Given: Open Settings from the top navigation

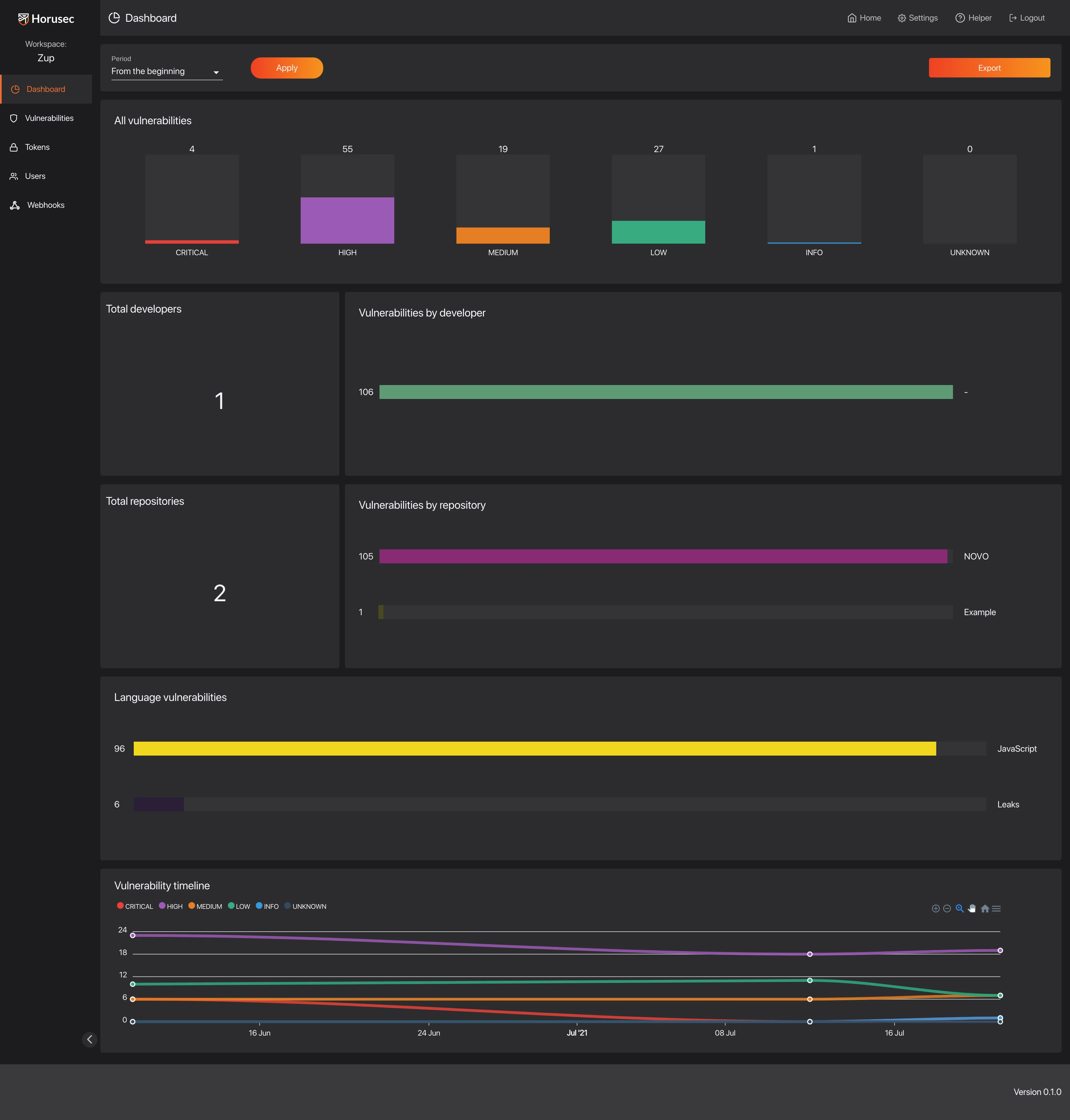Looking at the screenshot, I should [917, 18].
